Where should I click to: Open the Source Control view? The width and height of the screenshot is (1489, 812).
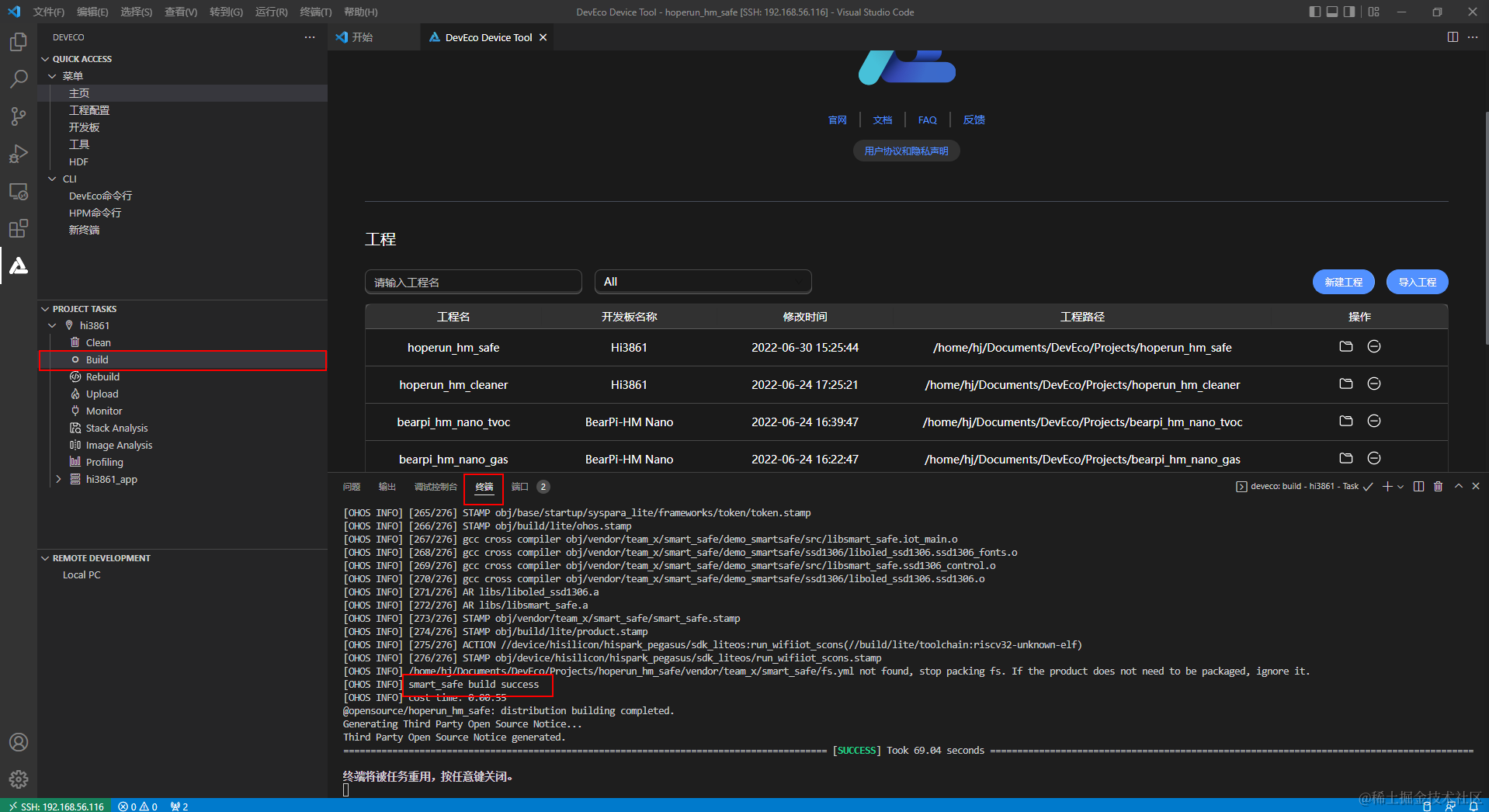pos(19,116)
